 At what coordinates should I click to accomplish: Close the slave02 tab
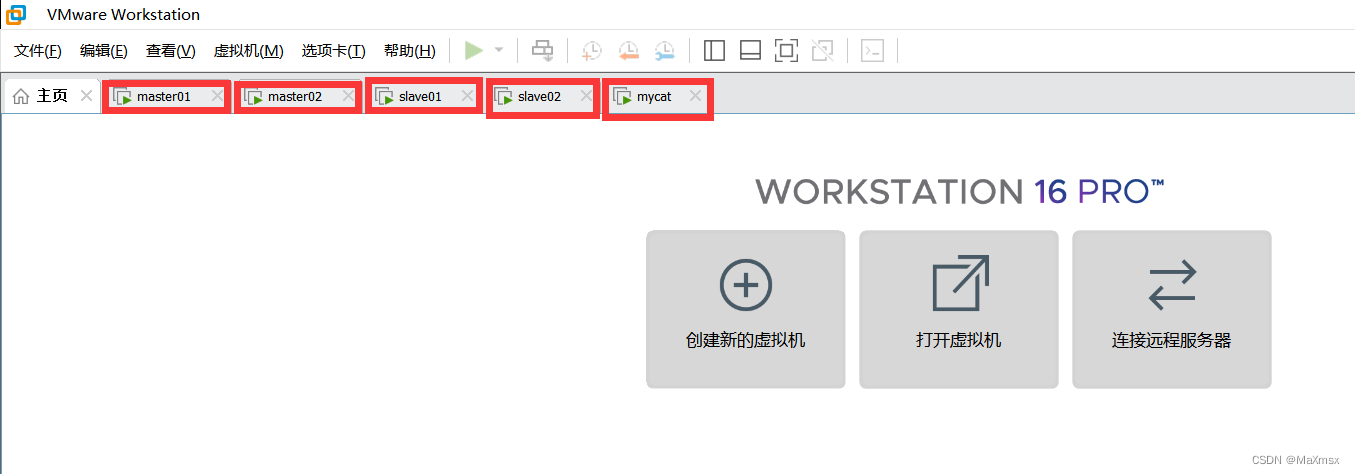[587, 96]
